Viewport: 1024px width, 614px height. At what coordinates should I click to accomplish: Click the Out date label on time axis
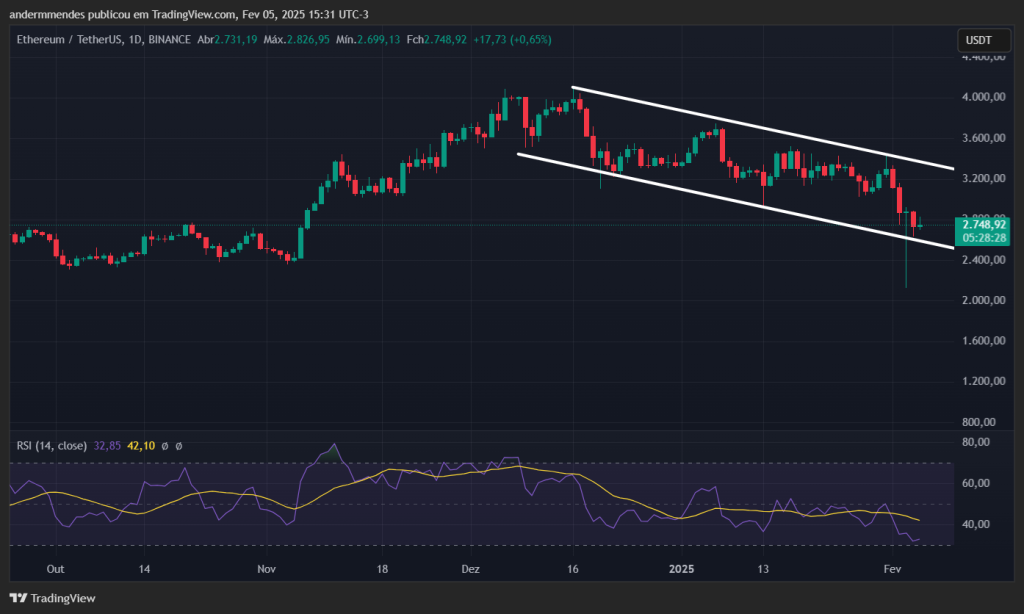[56, 569]
